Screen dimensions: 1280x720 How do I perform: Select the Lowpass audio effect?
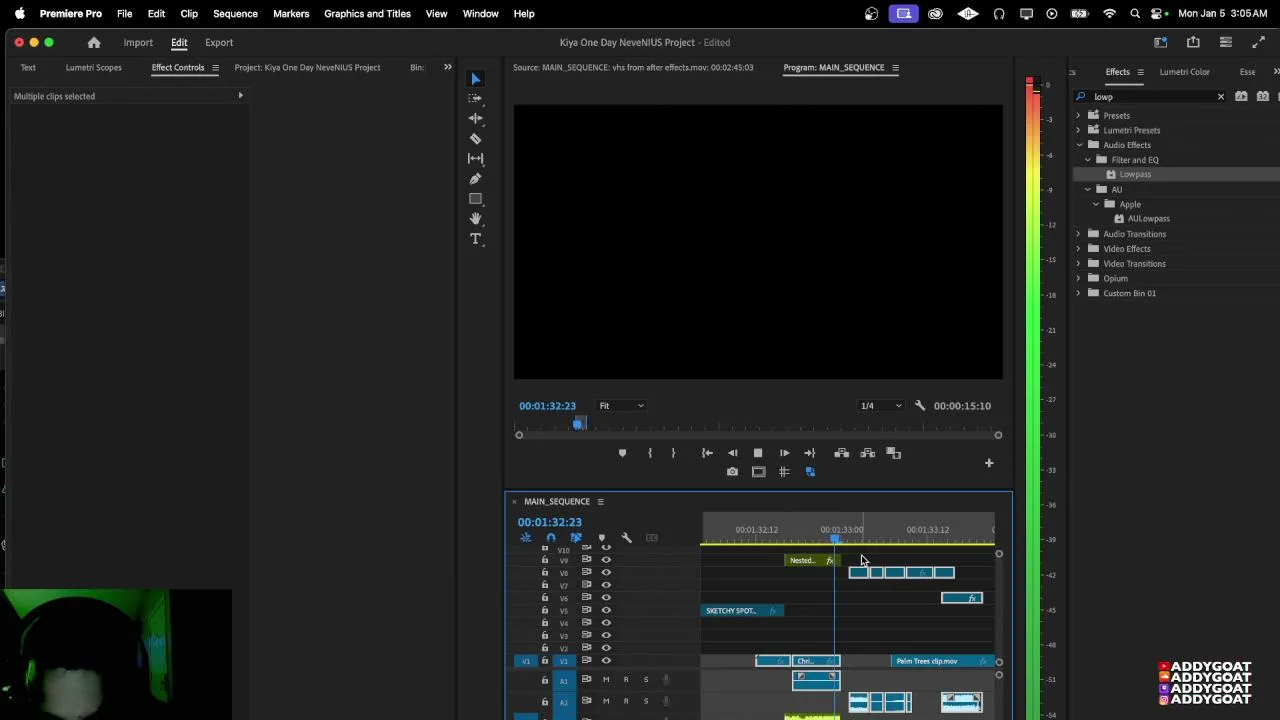(x=1135, y=174)
